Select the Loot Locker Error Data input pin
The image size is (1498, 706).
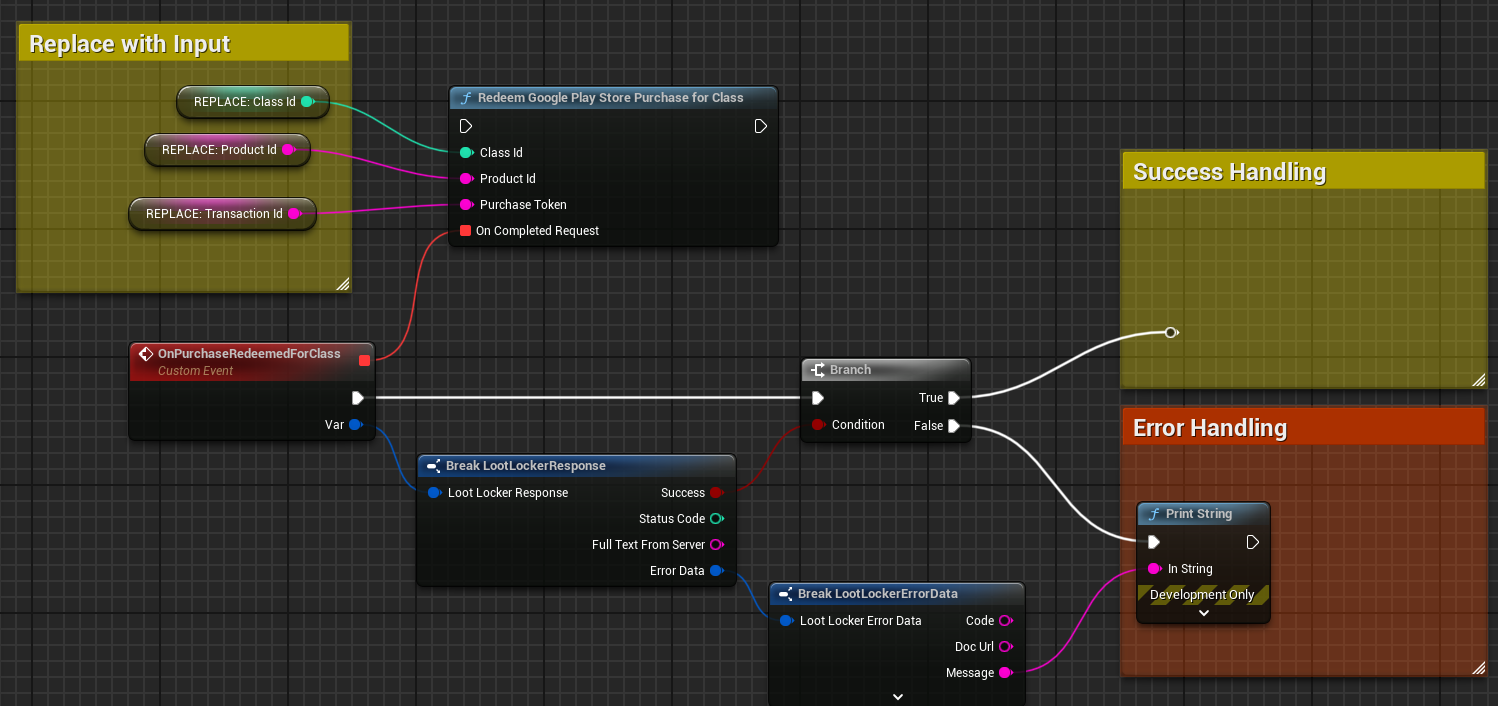click(786, 621)
